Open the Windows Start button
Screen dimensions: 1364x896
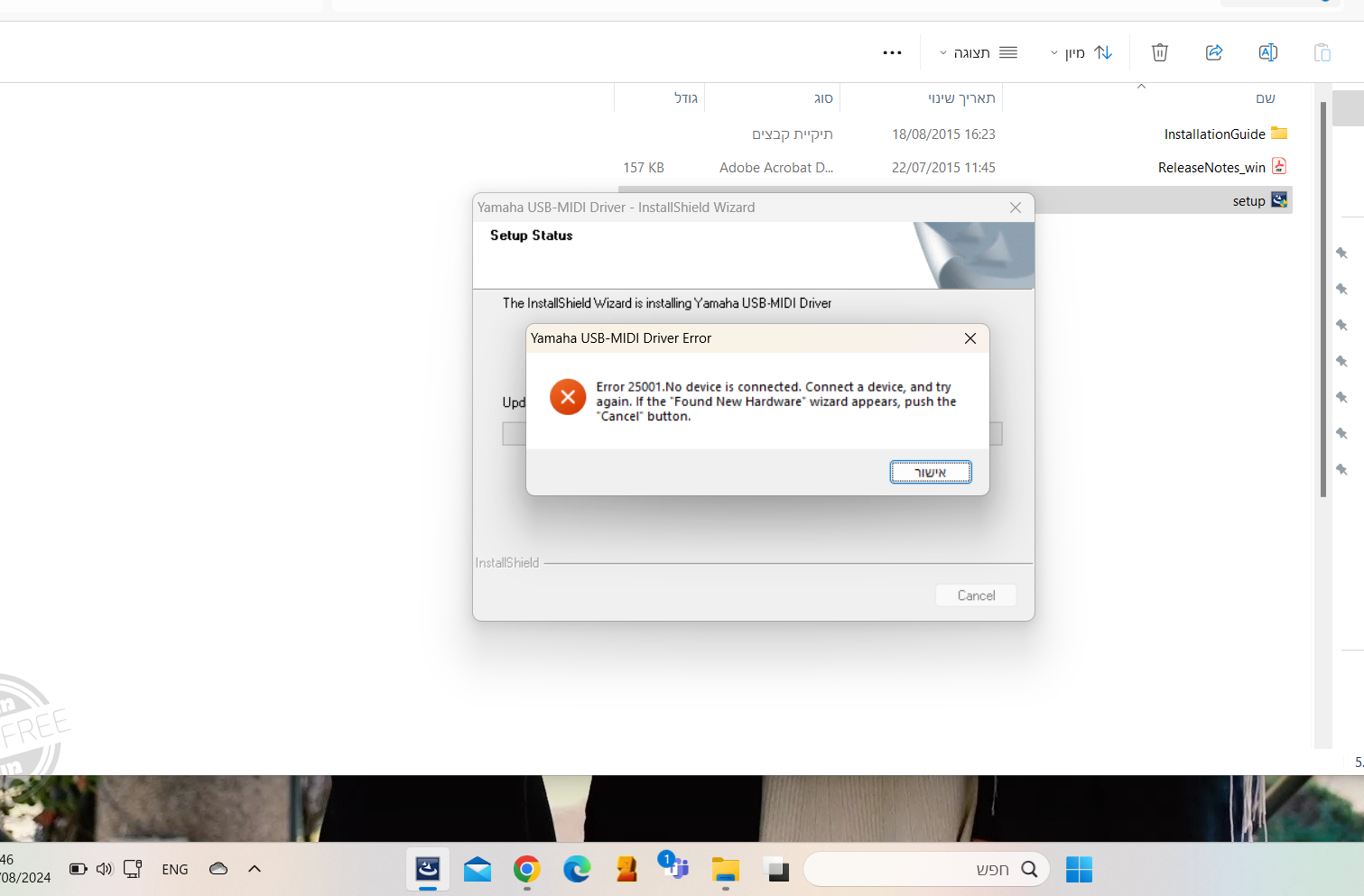click(x=1079, y=869)
